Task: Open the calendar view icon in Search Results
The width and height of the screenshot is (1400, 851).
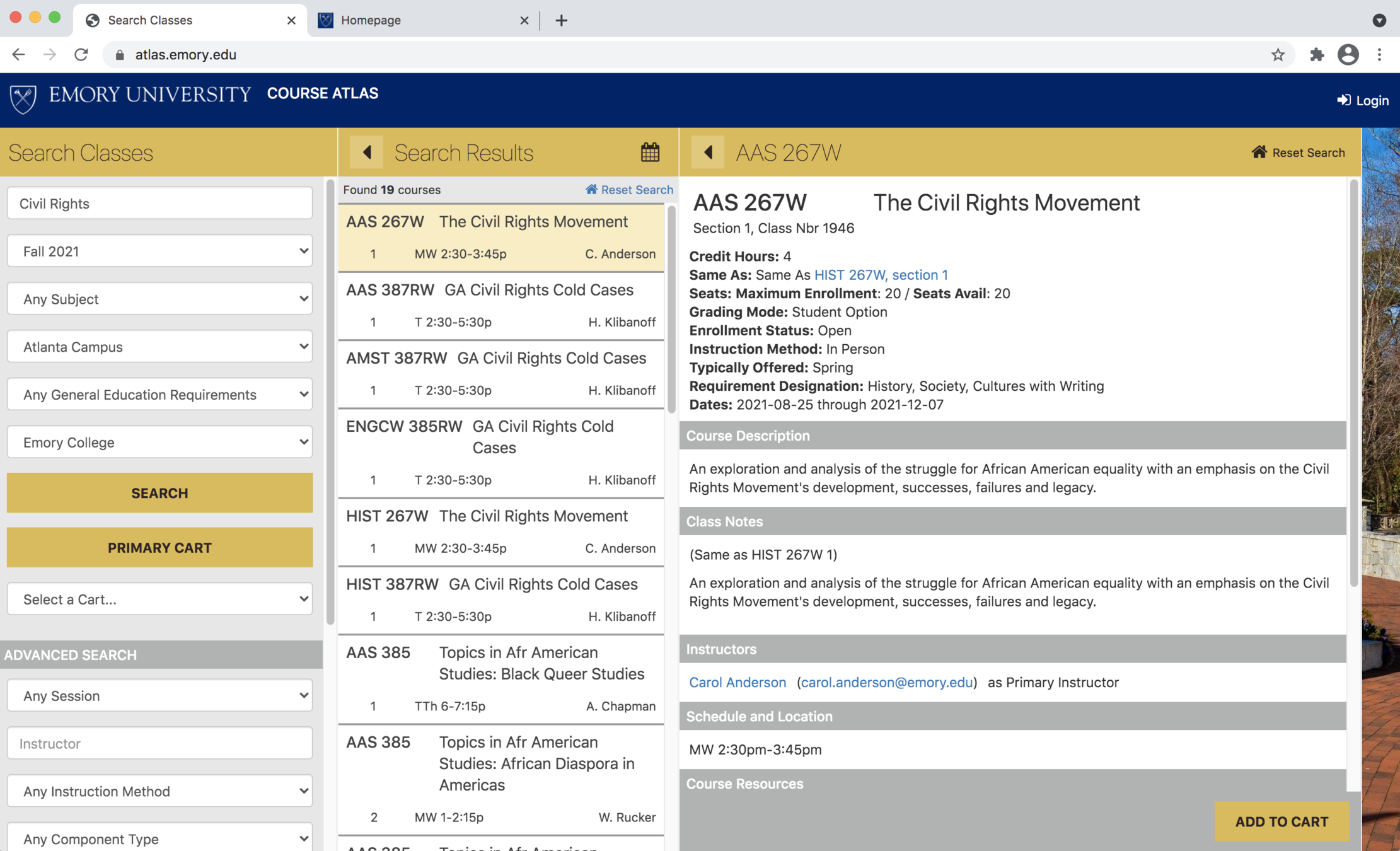Action: click(650, 152)
